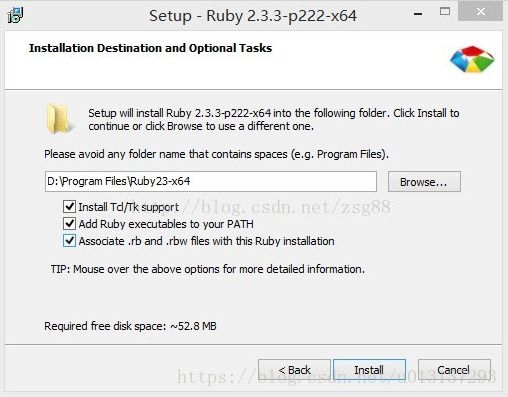Close the Setup window
508x397 pixels.
coord(480,11)
